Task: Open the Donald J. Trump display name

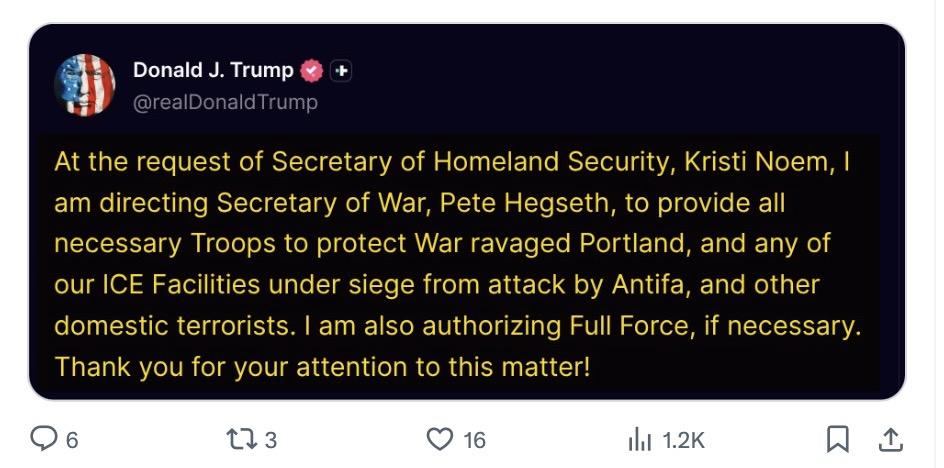Action: click(x=213, y=71)
